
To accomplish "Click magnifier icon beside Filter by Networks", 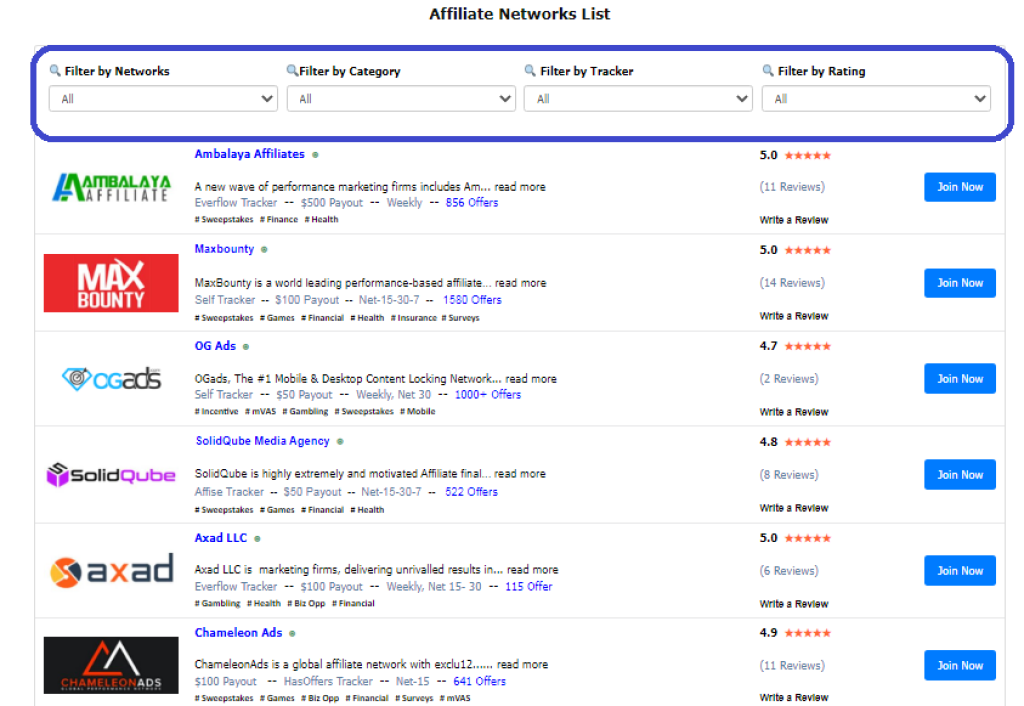I will (x=55, y=70).
